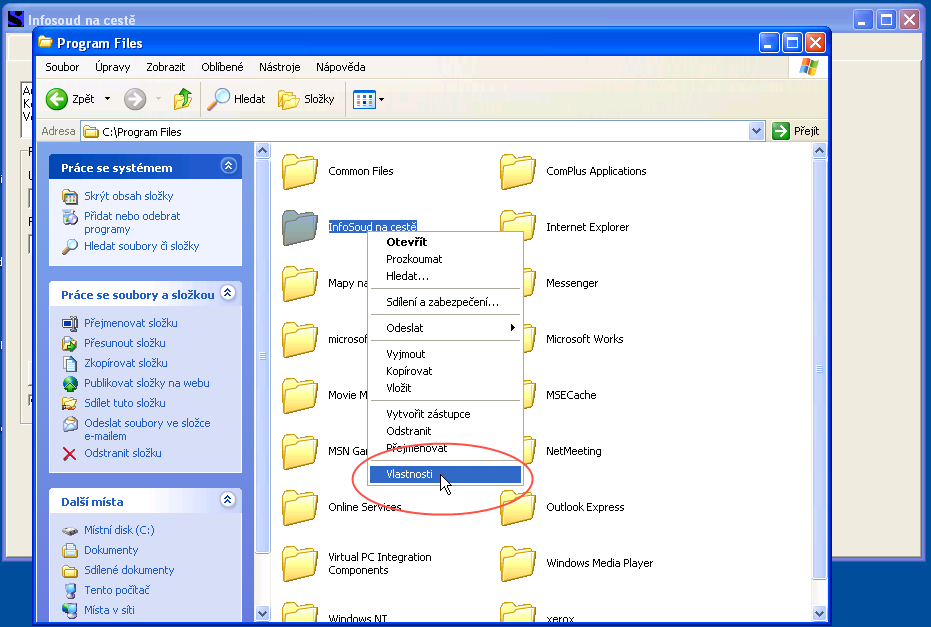Select the Messenger folder label
The width and height of the screenshot is (931, 627).
click(x=572, y=283)
